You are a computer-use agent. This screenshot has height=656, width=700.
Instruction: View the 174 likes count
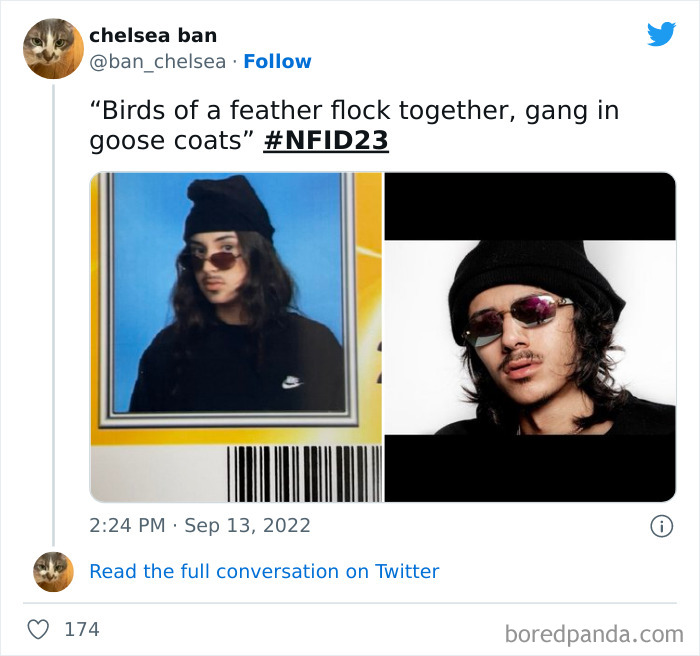pyautogui.click(x=82, y=630)
